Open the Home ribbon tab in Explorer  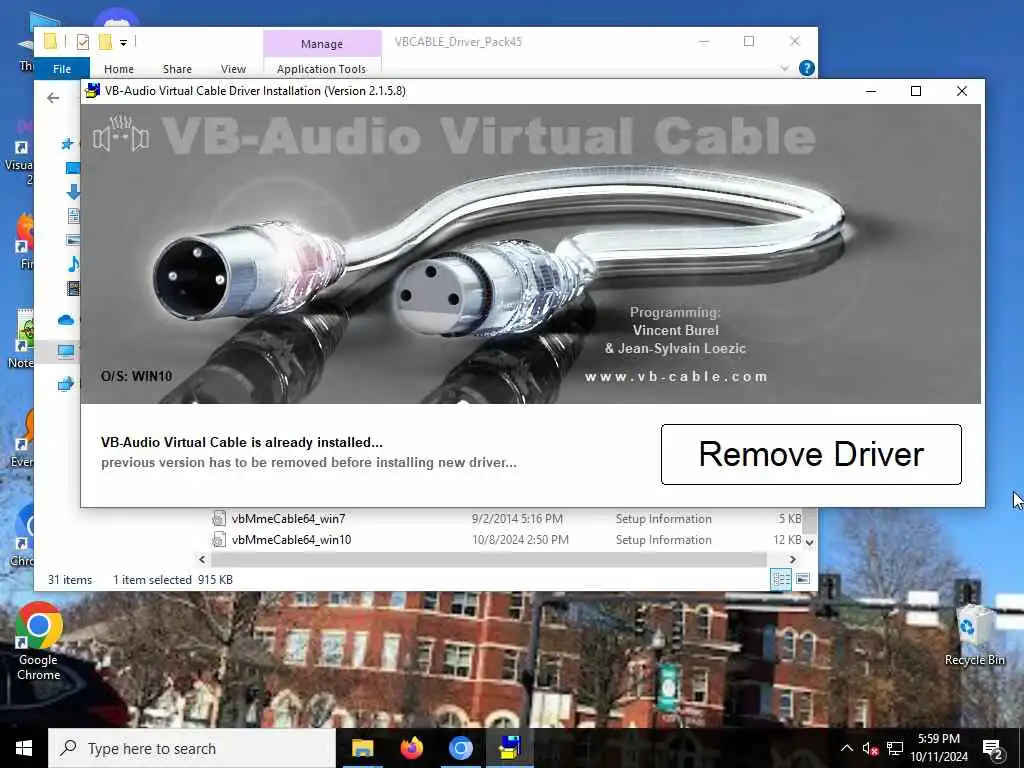pos(119,69)
